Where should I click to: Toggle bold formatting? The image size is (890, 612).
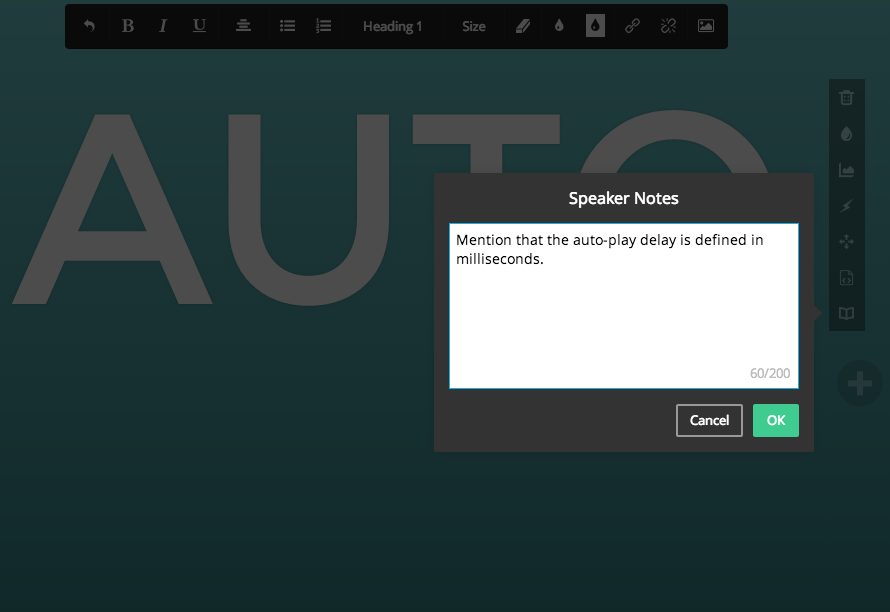tap(128, 26)
